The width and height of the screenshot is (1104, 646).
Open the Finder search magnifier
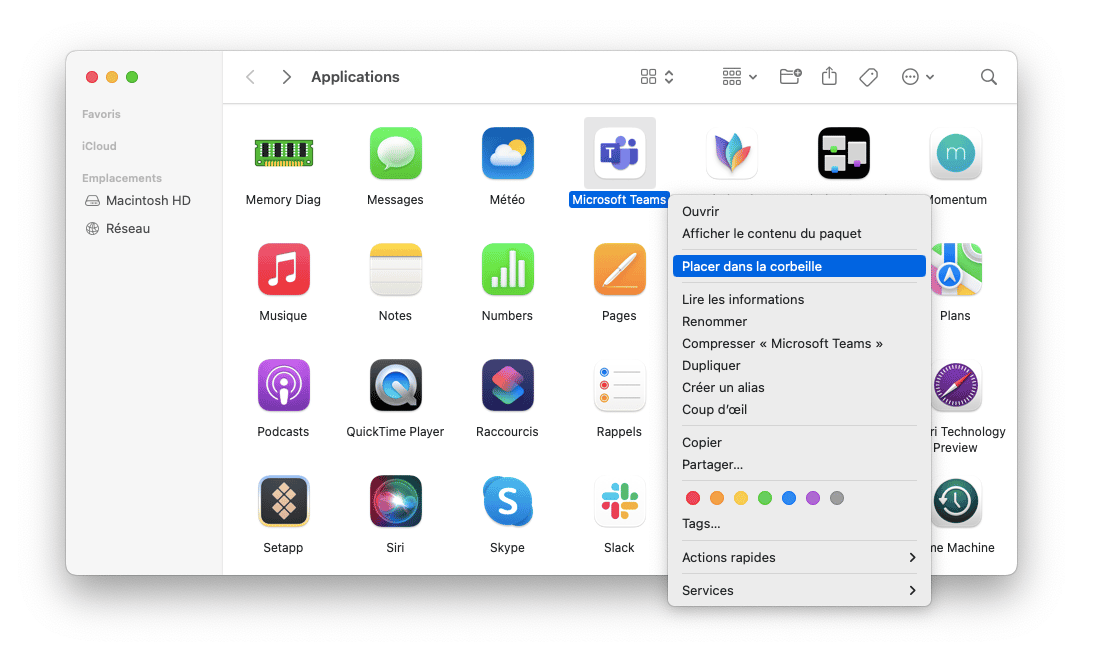point(989,77)
